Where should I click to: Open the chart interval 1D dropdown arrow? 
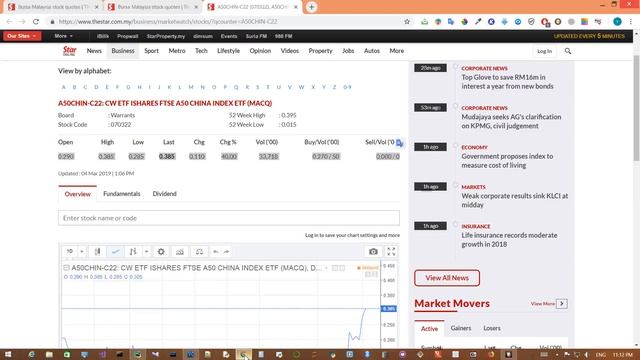[x=82, y=252]
